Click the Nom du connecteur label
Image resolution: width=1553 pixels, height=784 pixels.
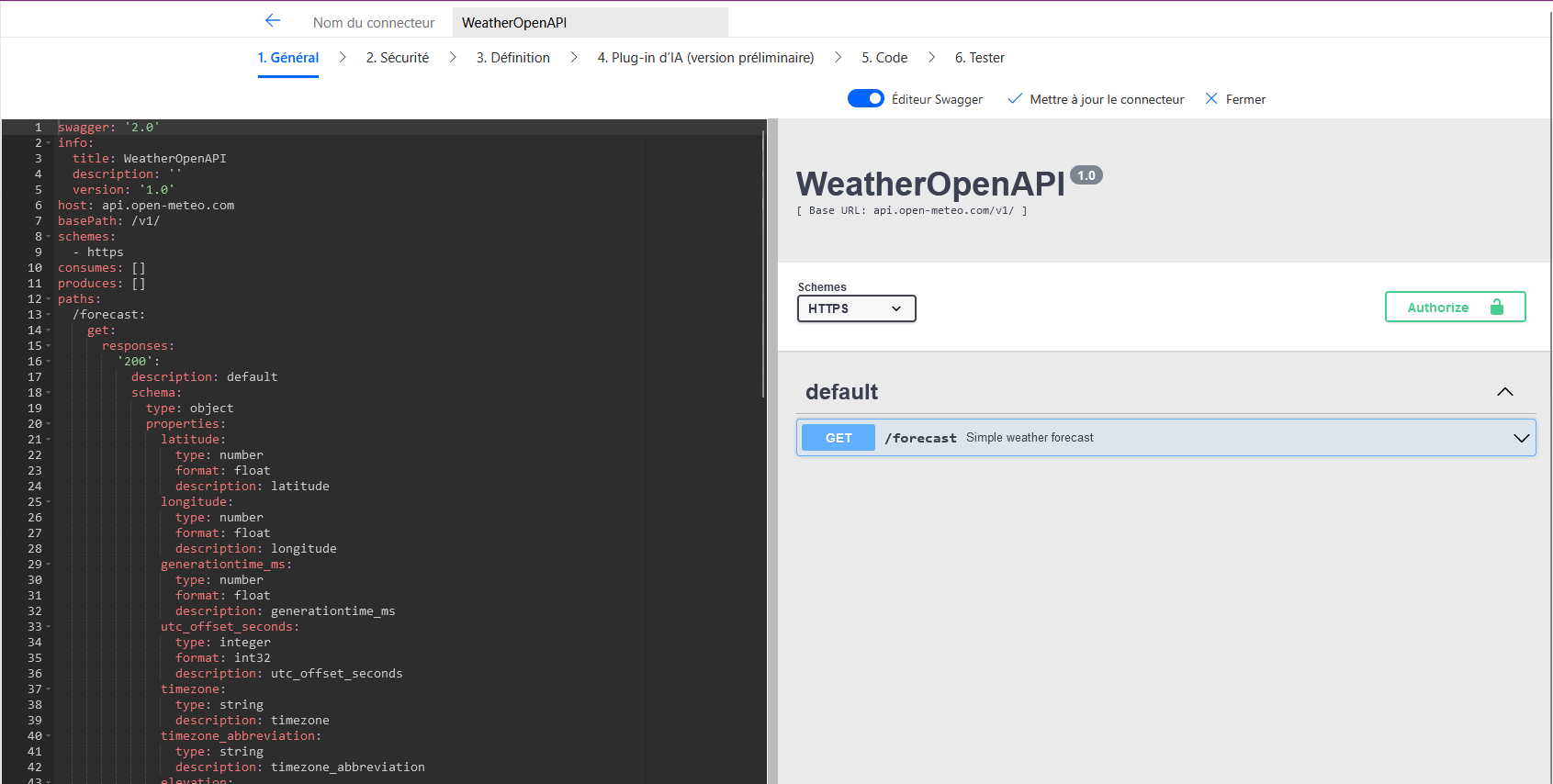tap(374, 22)
